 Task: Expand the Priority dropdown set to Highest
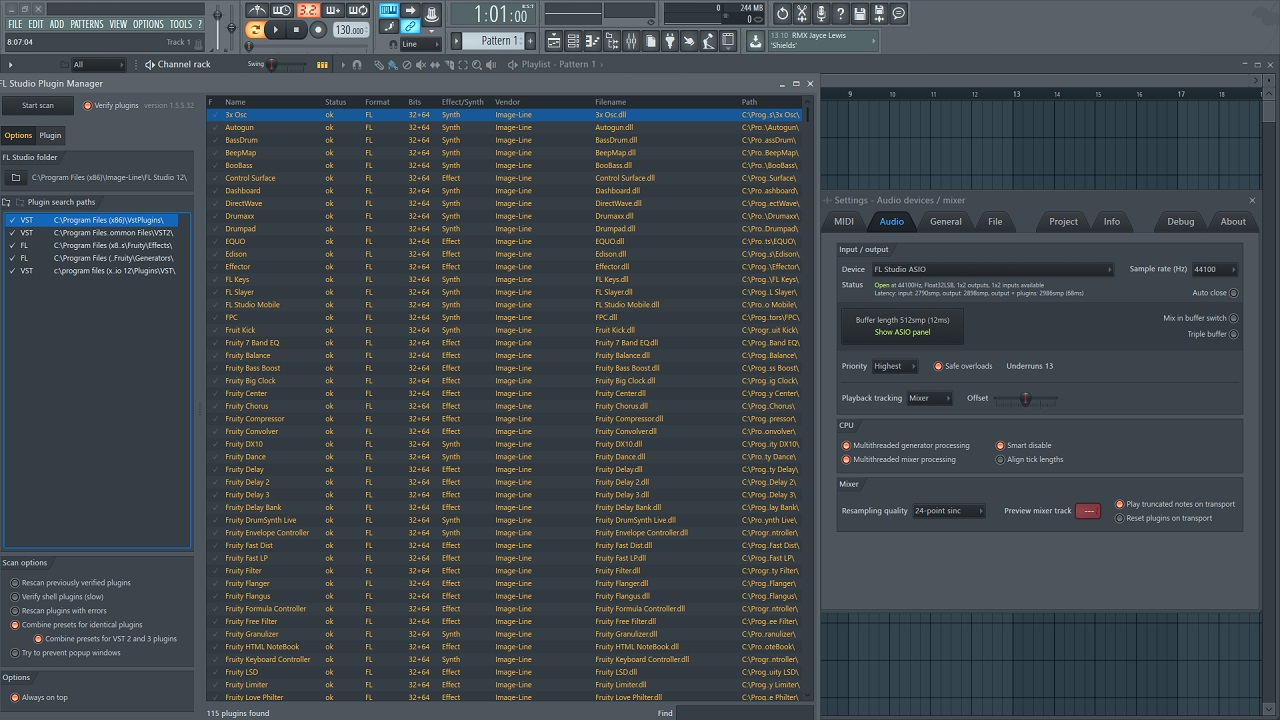(x=894, y=366)
